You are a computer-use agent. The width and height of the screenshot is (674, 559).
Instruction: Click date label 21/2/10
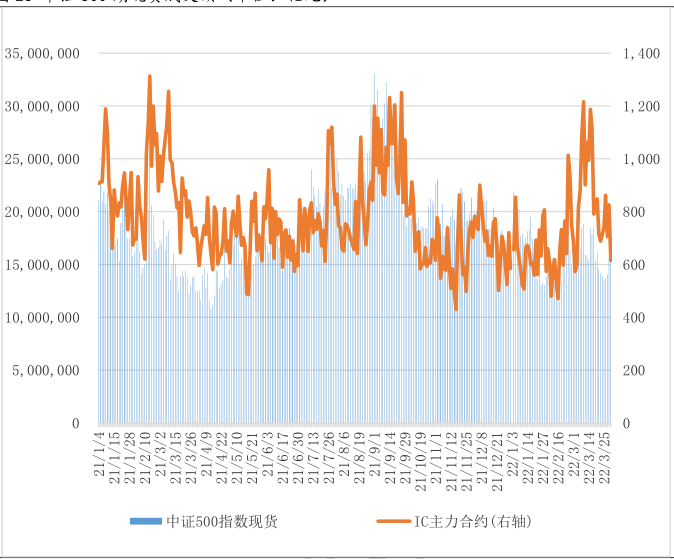click(x=145, y=458)
